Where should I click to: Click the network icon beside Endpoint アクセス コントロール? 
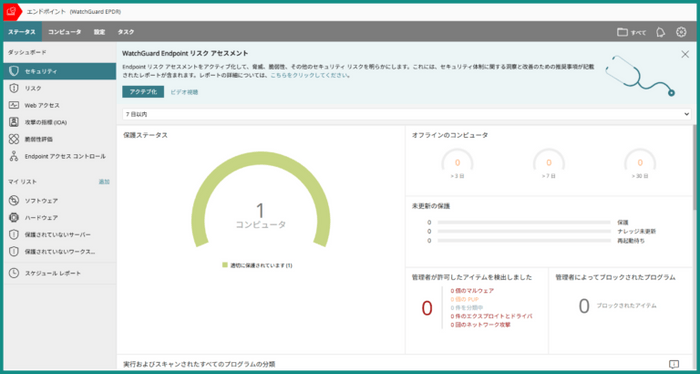click(14, 156)
